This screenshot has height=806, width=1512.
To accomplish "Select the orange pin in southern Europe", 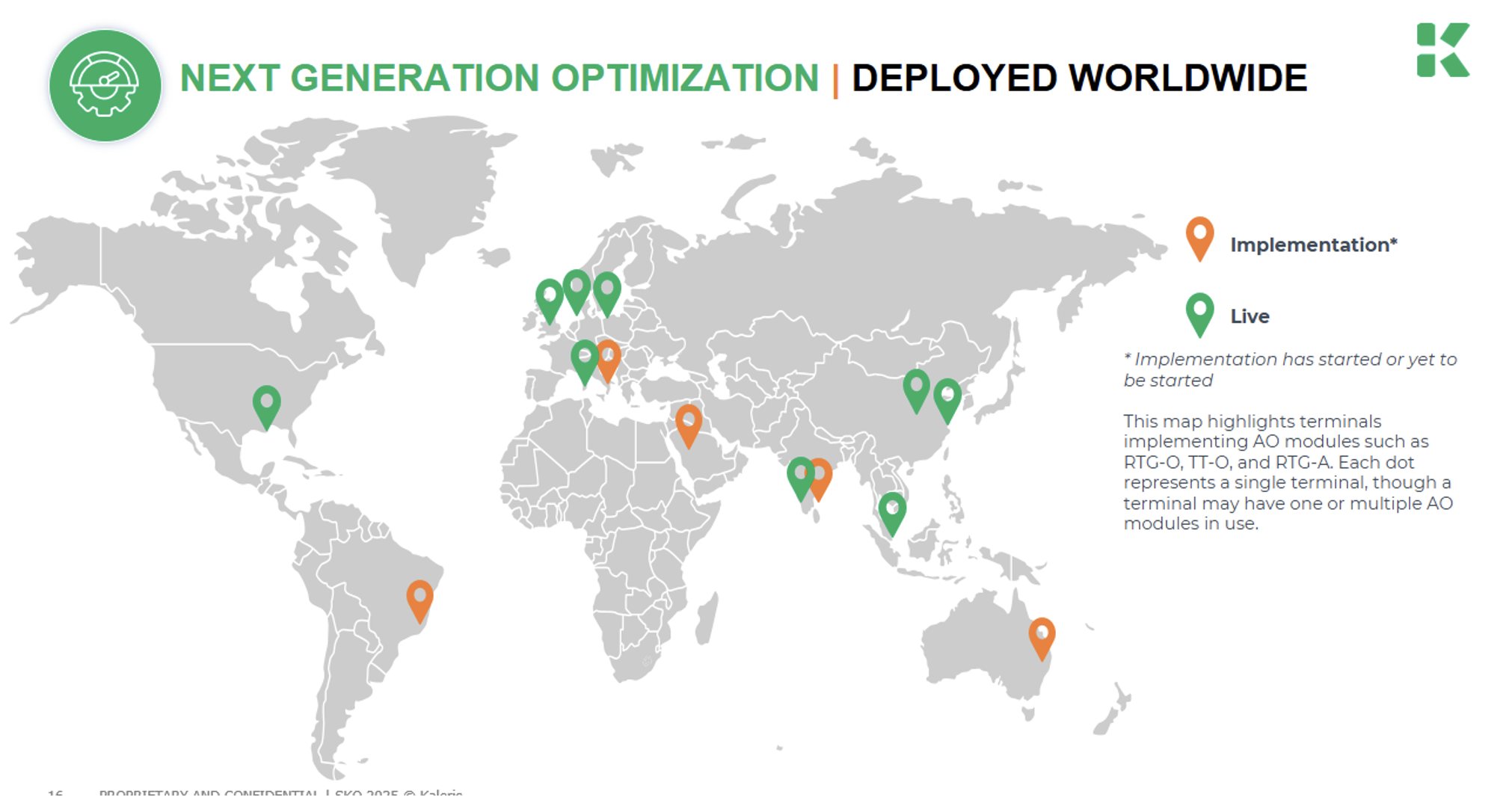I will tap(609, 358).
